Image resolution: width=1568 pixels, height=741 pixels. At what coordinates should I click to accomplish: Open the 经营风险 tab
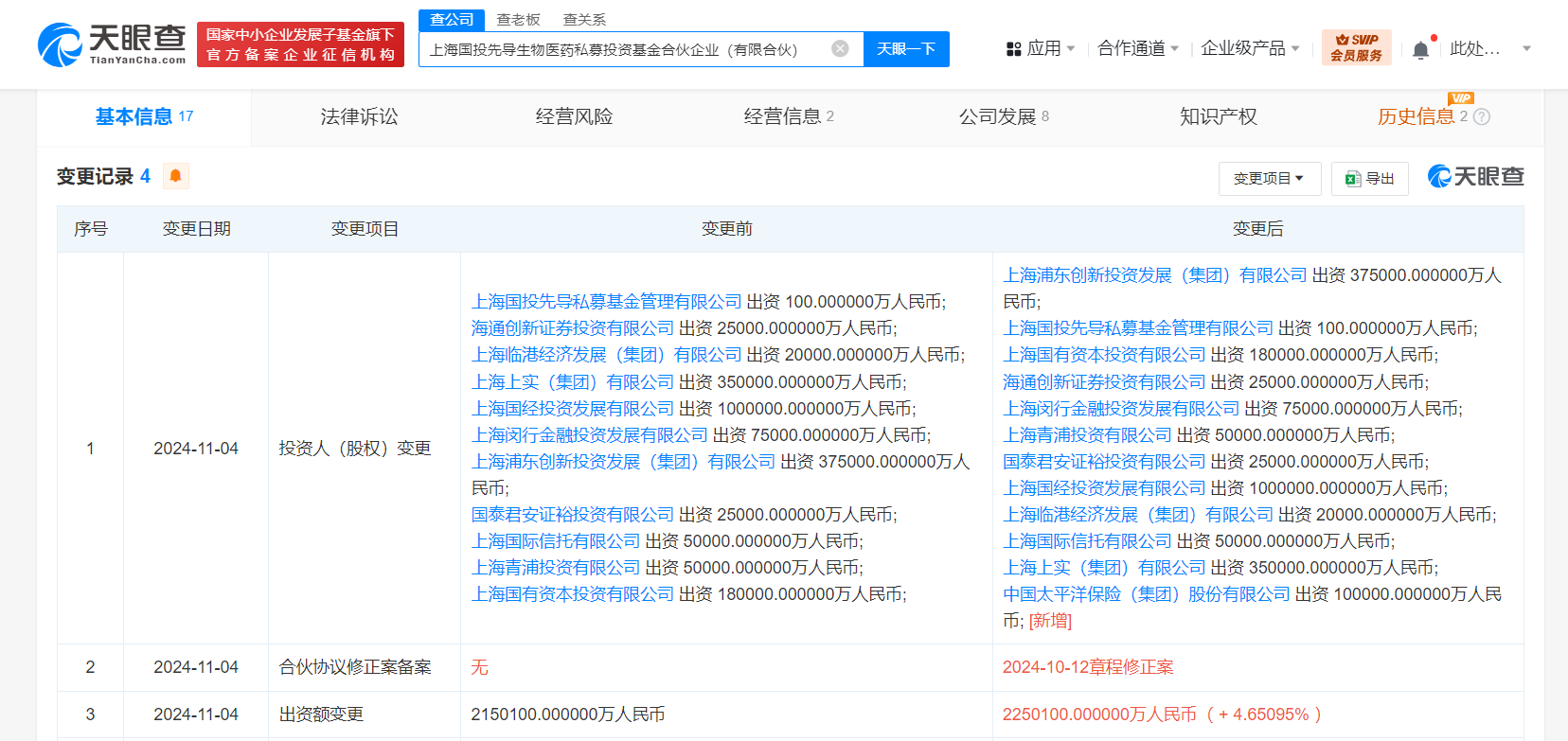click(574, 116)
